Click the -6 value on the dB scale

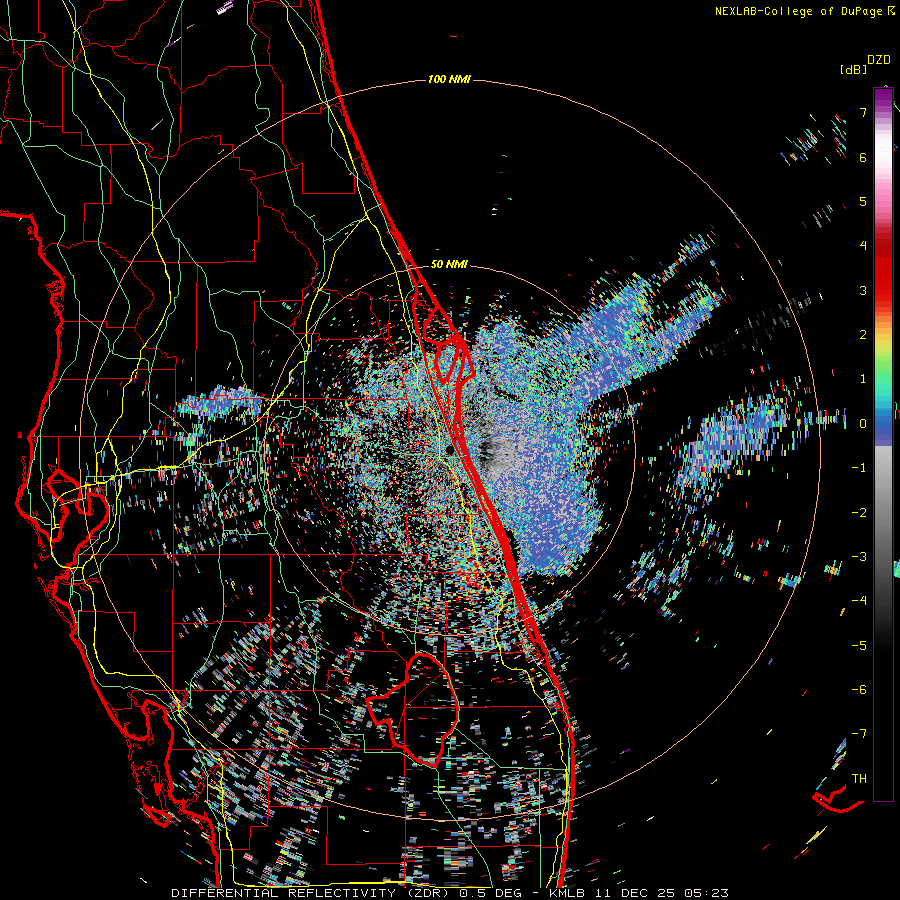point(859,690)
